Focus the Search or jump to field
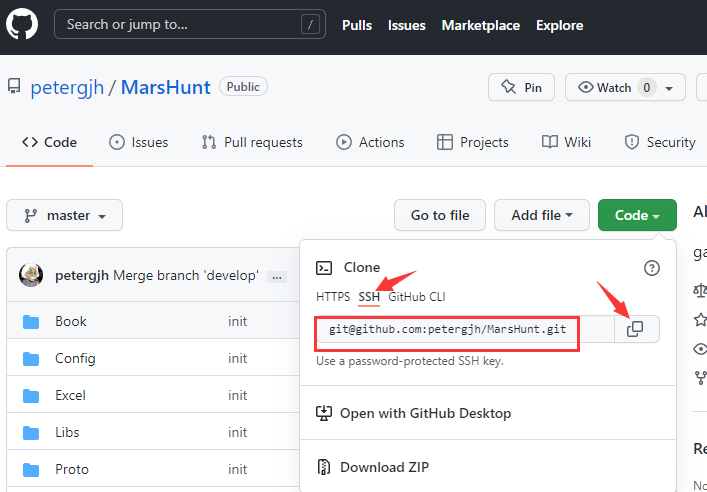The width and height of the screenshot is (707, 492). [x=190, y=24]
